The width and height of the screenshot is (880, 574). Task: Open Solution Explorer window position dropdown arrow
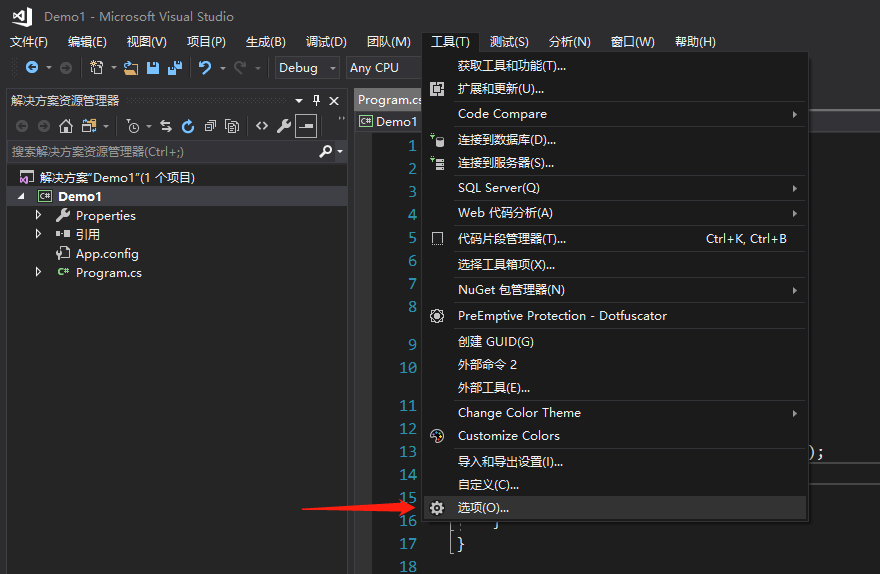pos(299,101)
